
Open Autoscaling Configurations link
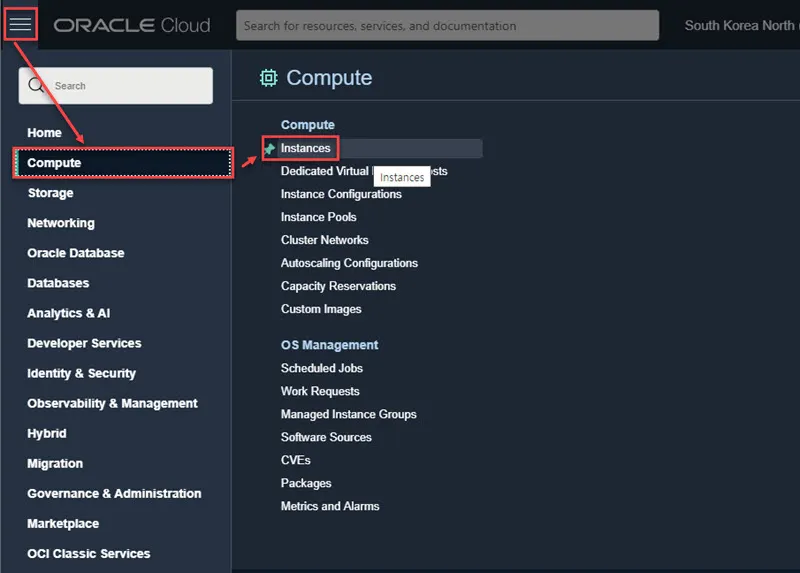pyautogui.click(x=349, y=263)
